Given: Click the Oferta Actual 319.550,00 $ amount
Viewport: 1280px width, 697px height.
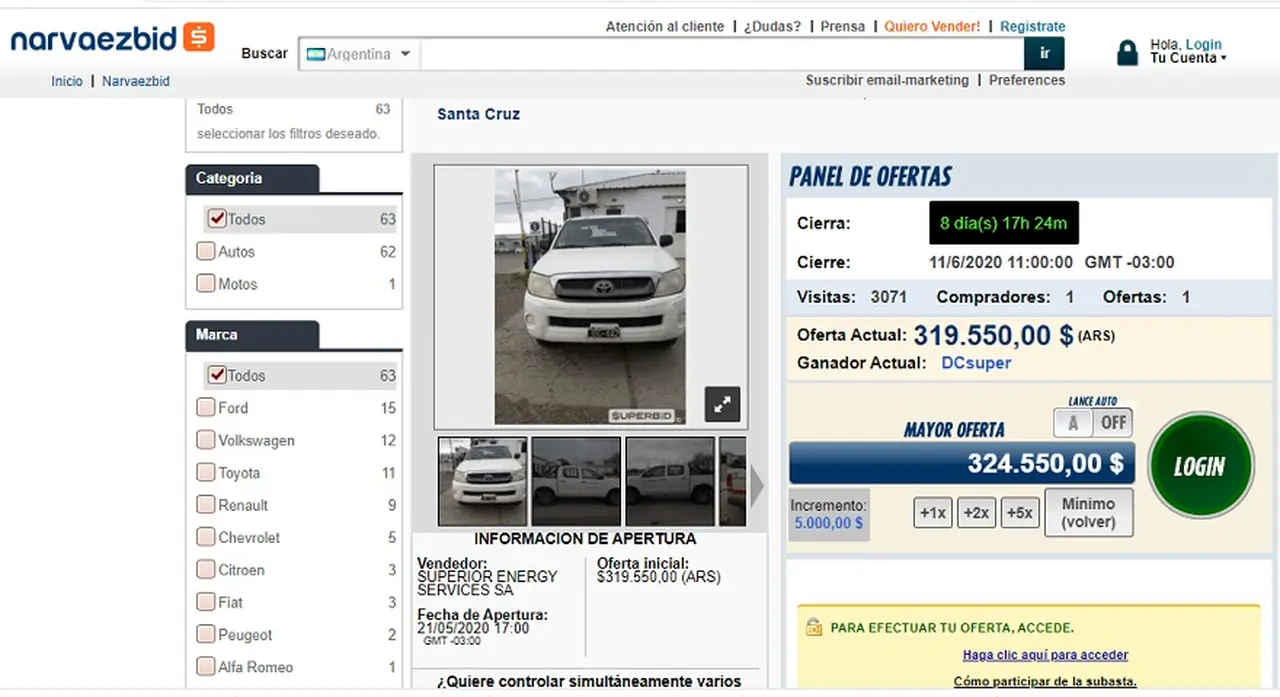Looking at the screenshot, I should click(993, 334).
